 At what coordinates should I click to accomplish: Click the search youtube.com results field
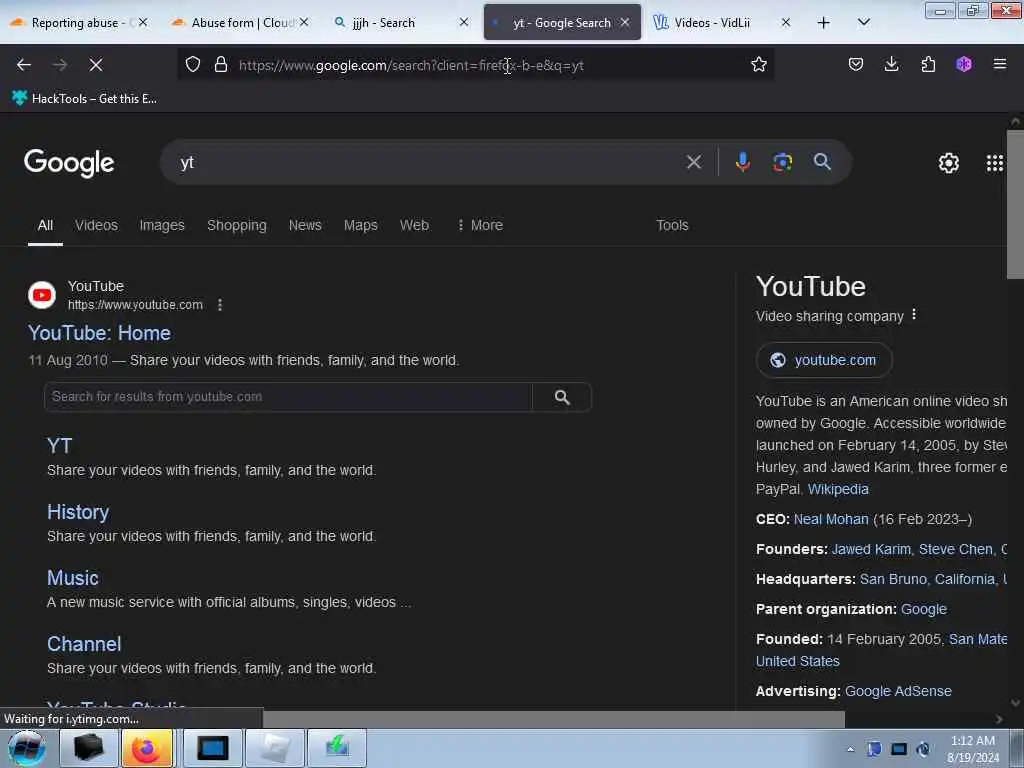[x=288, y=397]
